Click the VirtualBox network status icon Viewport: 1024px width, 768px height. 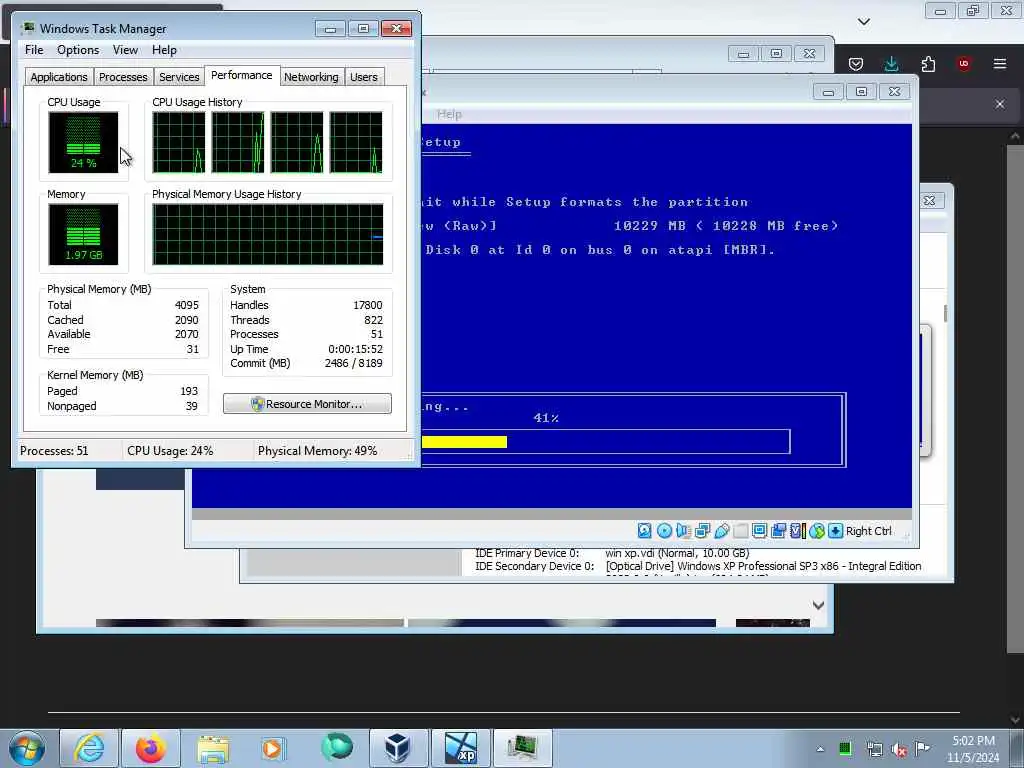703,531
